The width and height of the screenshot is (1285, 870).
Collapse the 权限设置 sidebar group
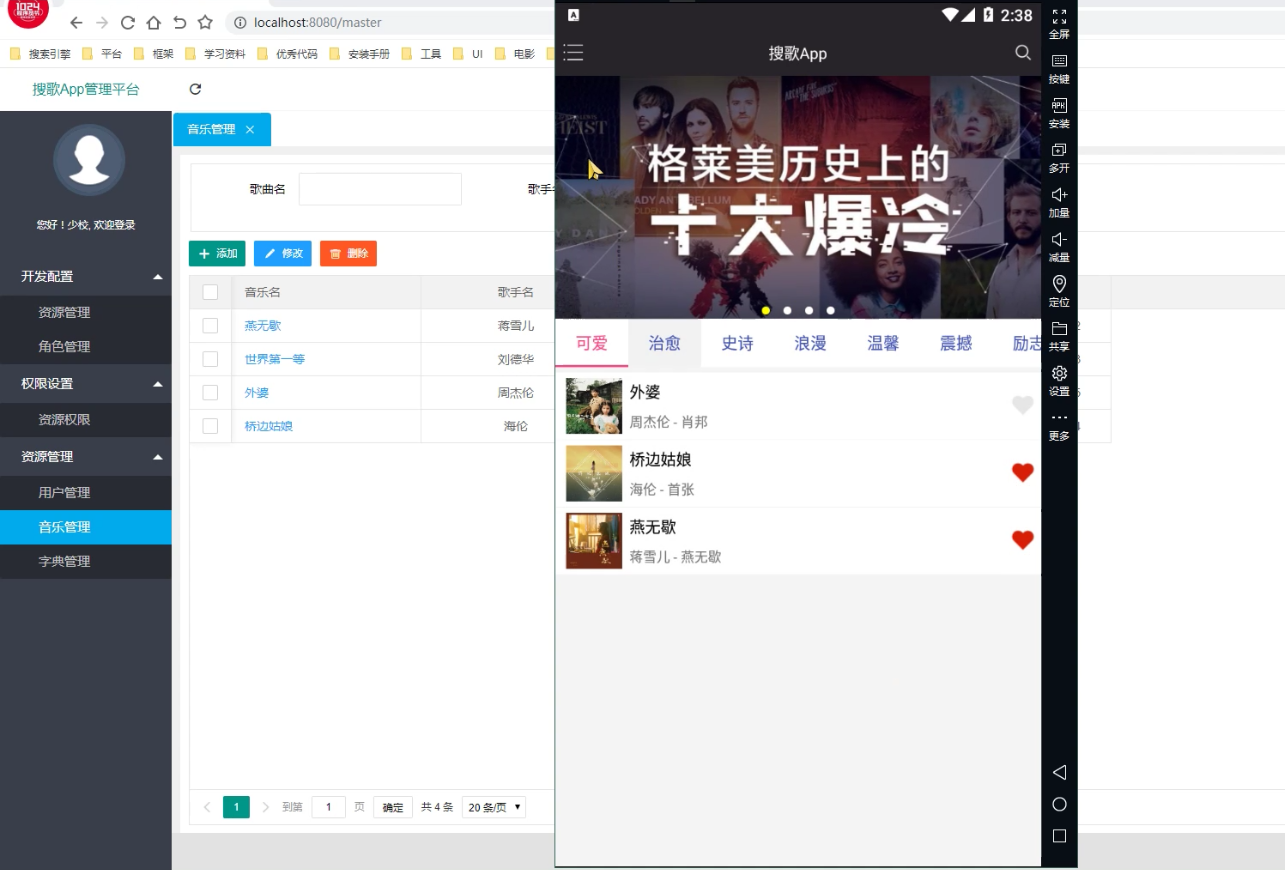[86, 383]
